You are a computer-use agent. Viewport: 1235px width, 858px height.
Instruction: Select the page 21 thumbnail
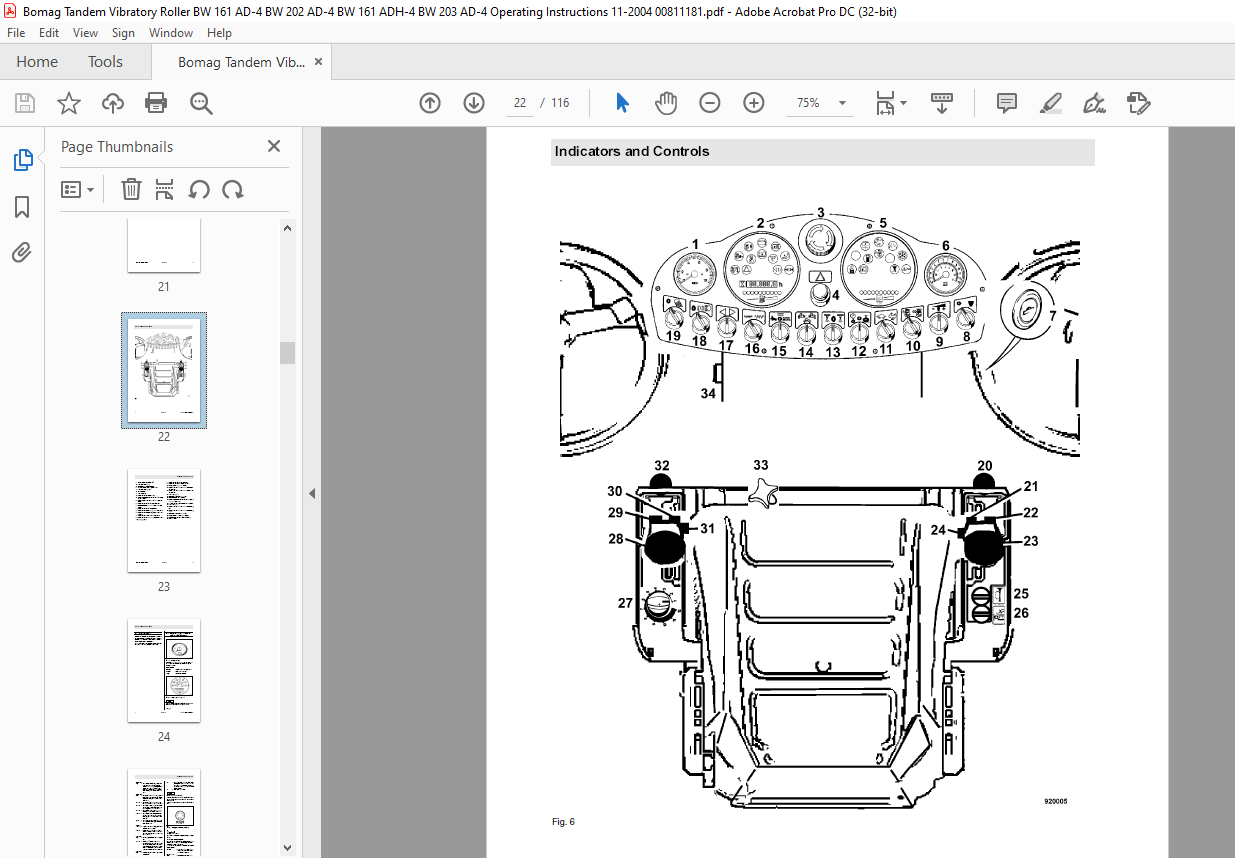[164, 245]
